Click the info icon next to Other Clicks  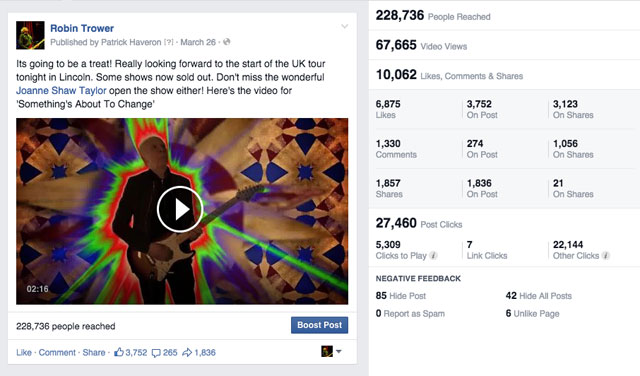coord(606,256)
